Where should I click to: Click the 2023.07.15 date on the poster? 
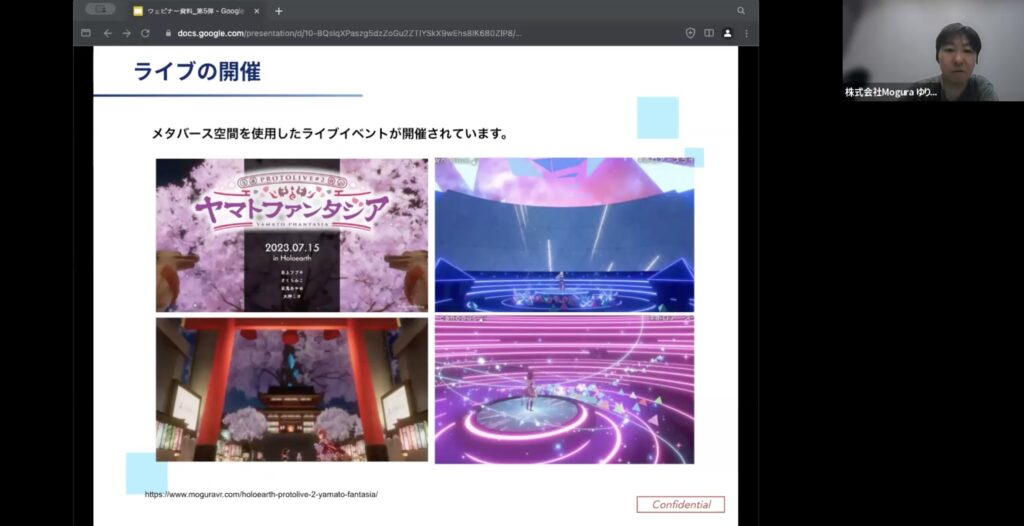point(292,248)
